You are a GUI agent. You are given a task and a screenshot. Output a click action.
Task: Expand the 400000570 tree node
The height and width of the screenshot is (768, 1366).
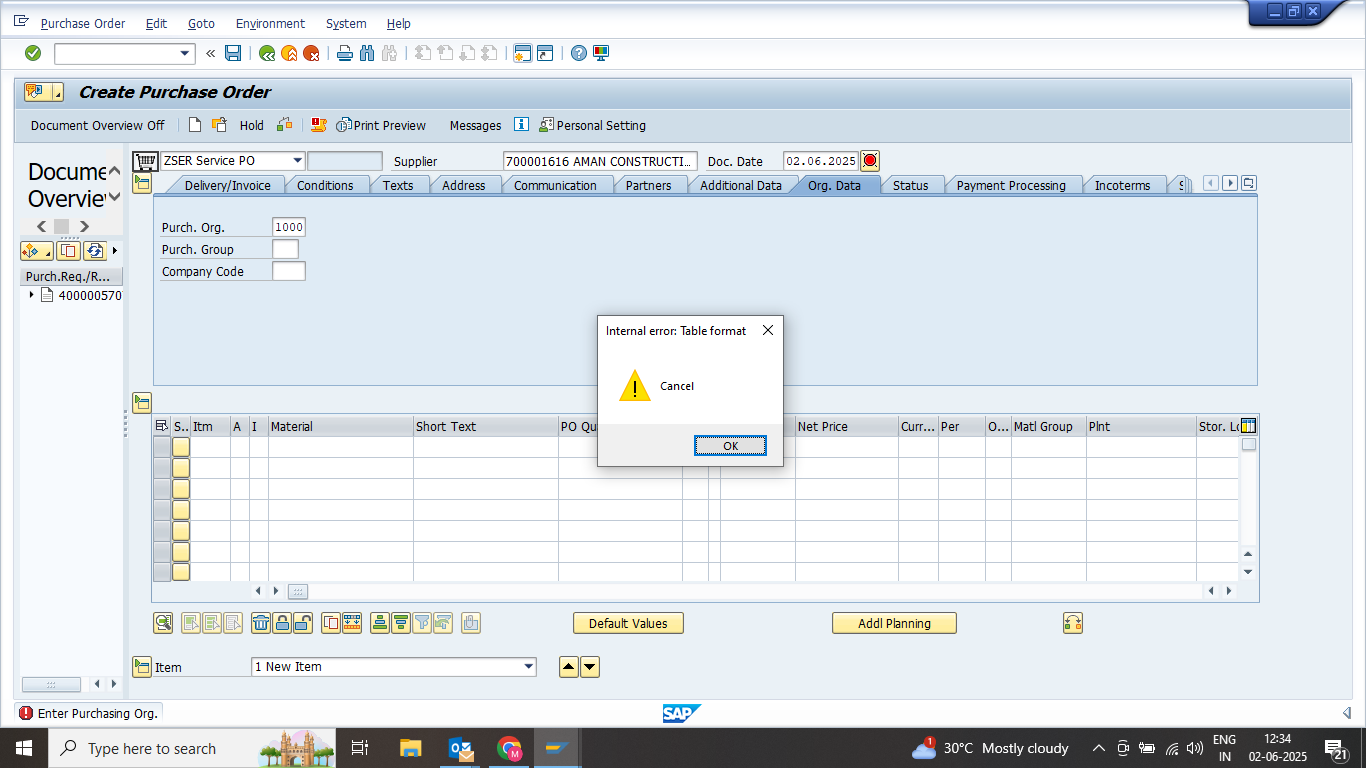click(32, 295)
